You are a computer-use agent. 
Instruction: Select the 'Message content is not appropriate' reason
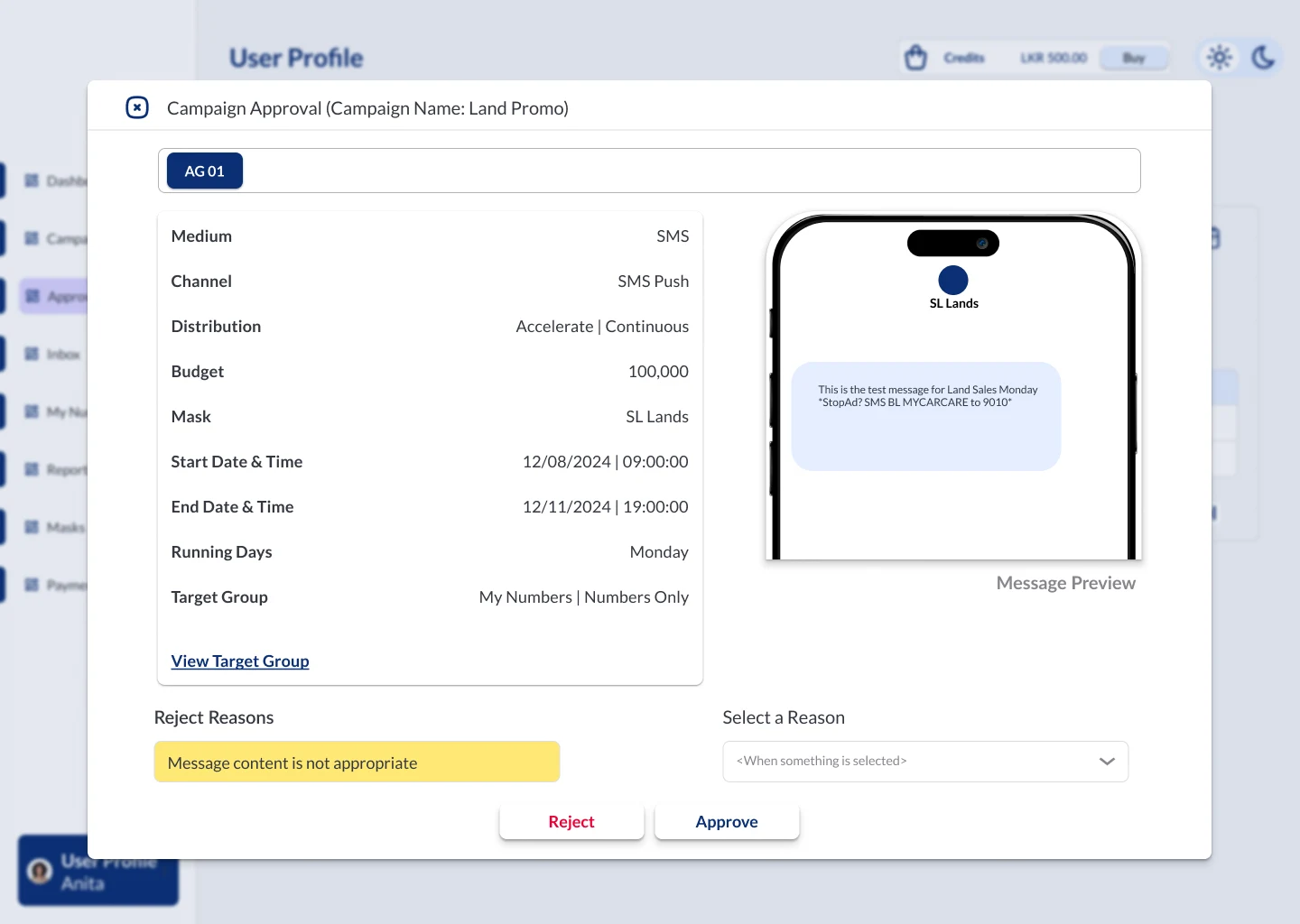(x=357, y=762)
